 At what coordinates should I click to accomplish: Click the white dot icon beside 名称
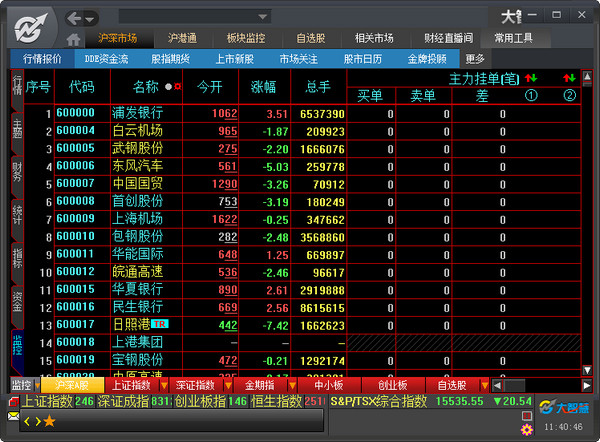(x=168, y=87)
